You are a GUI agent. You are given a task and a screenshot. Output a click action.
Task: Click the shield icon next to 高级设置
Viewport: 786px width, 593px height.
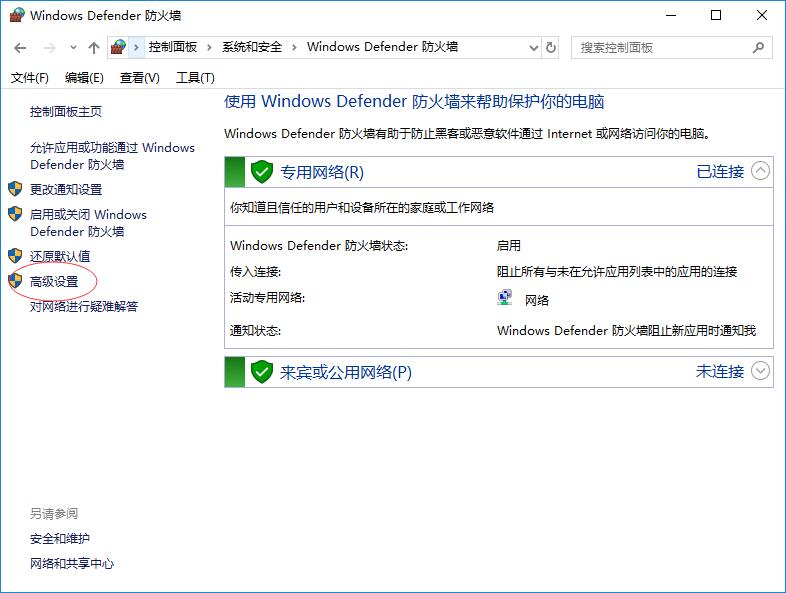[15, 281]
